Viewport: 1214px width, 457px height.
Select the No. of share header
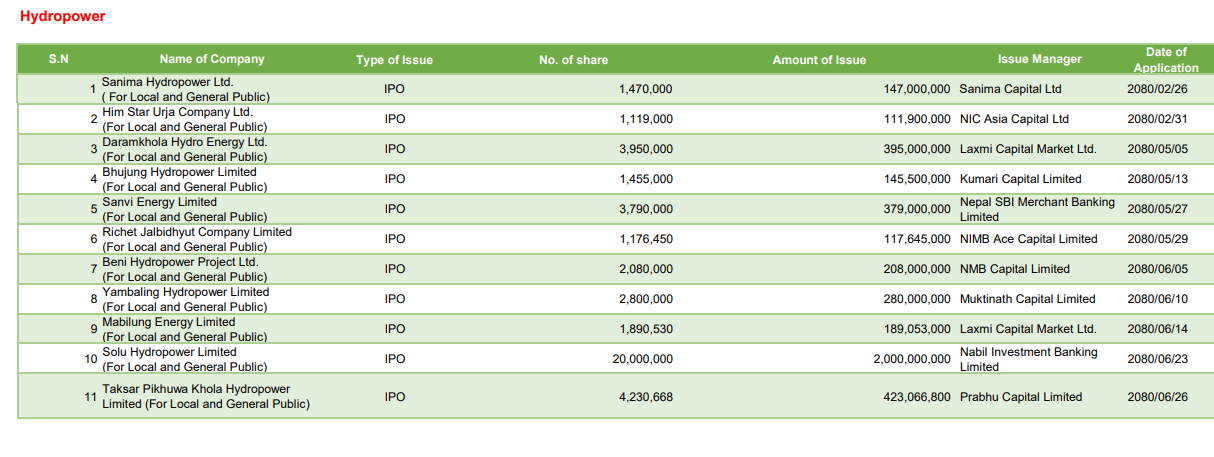573,60
